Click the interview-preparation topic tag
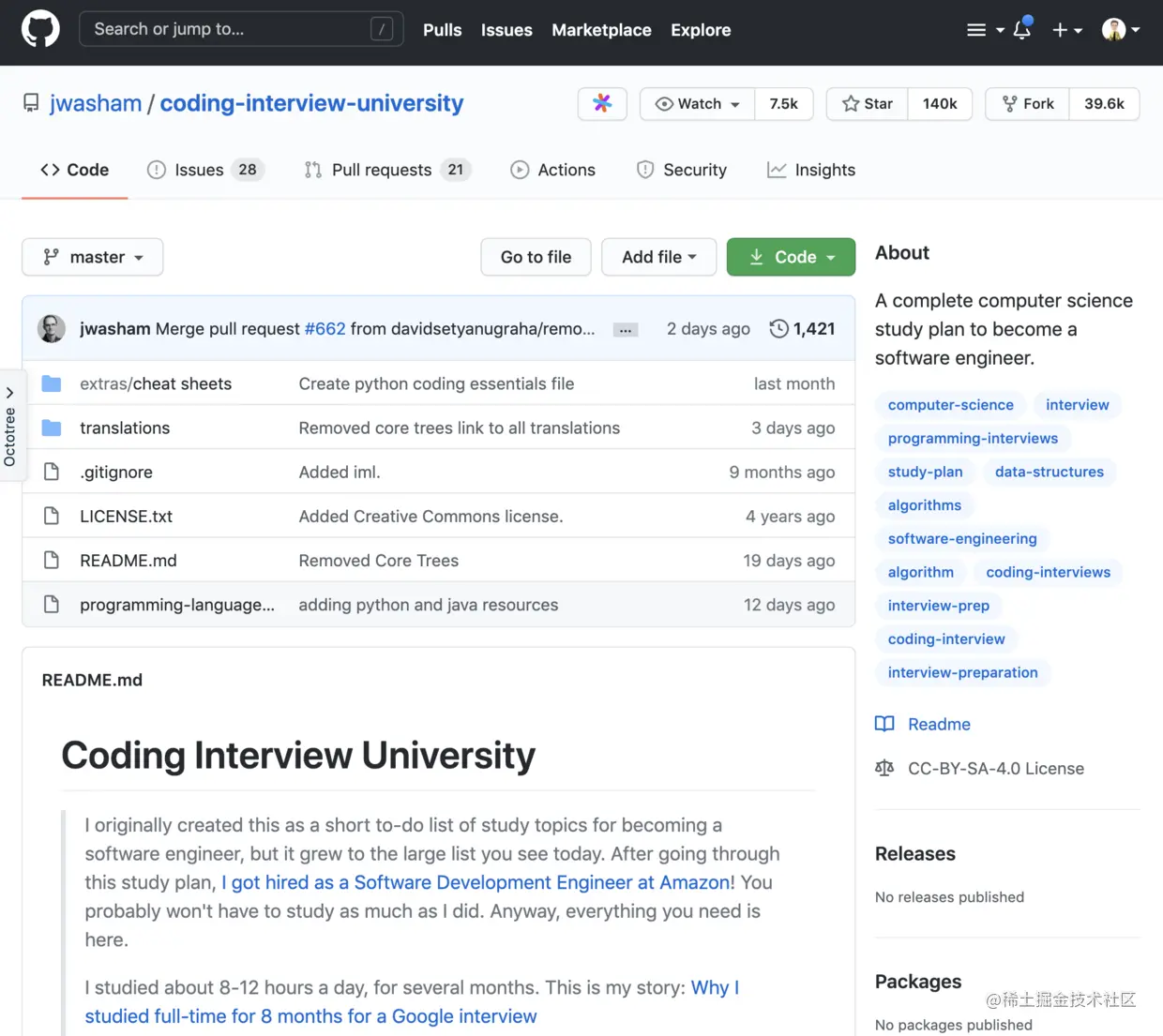Screen dimensions: 1163x1036 tap(963, 672)
